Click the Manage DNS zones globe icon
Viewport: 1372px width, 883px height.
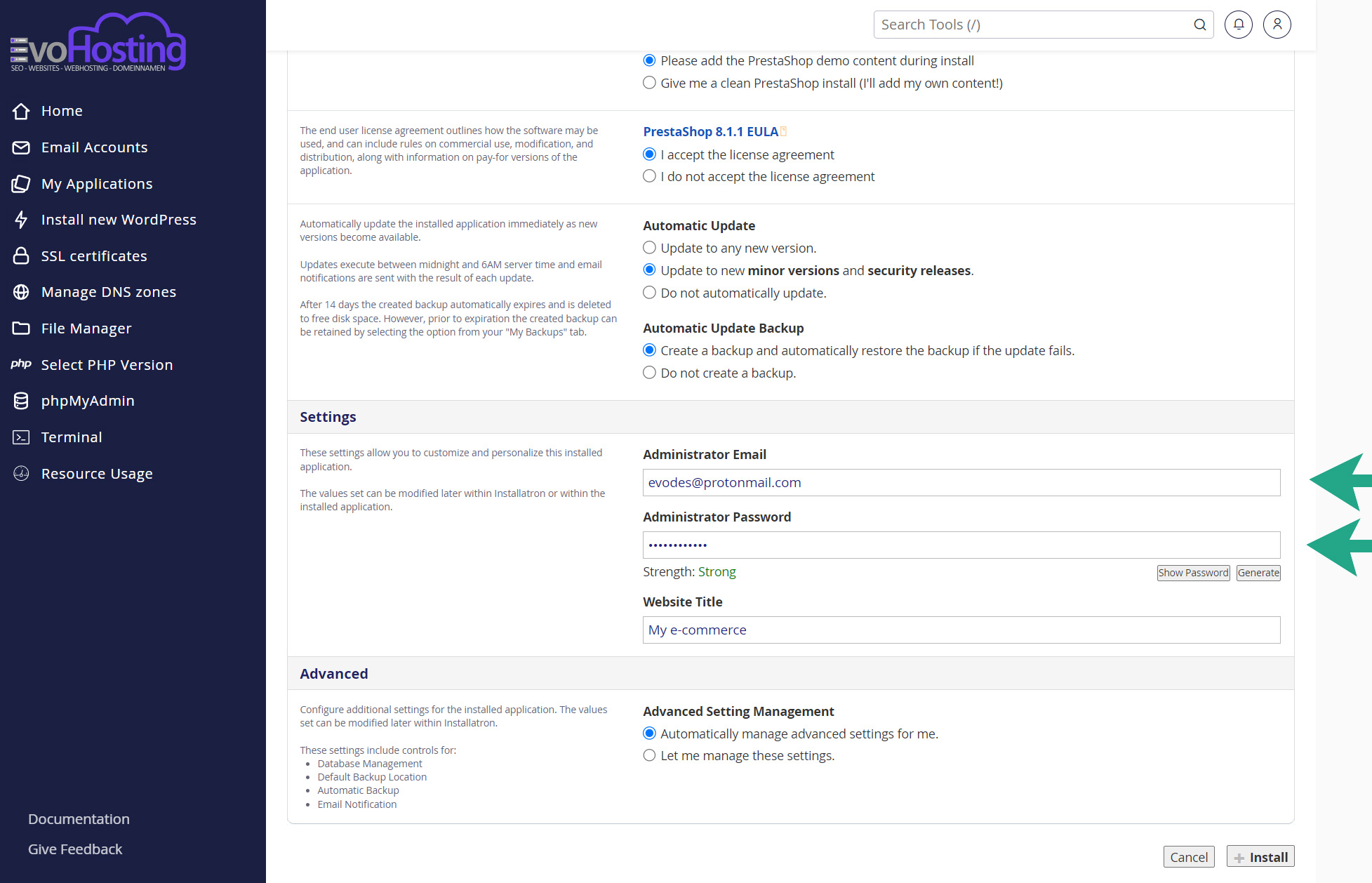tap(21, 292)
